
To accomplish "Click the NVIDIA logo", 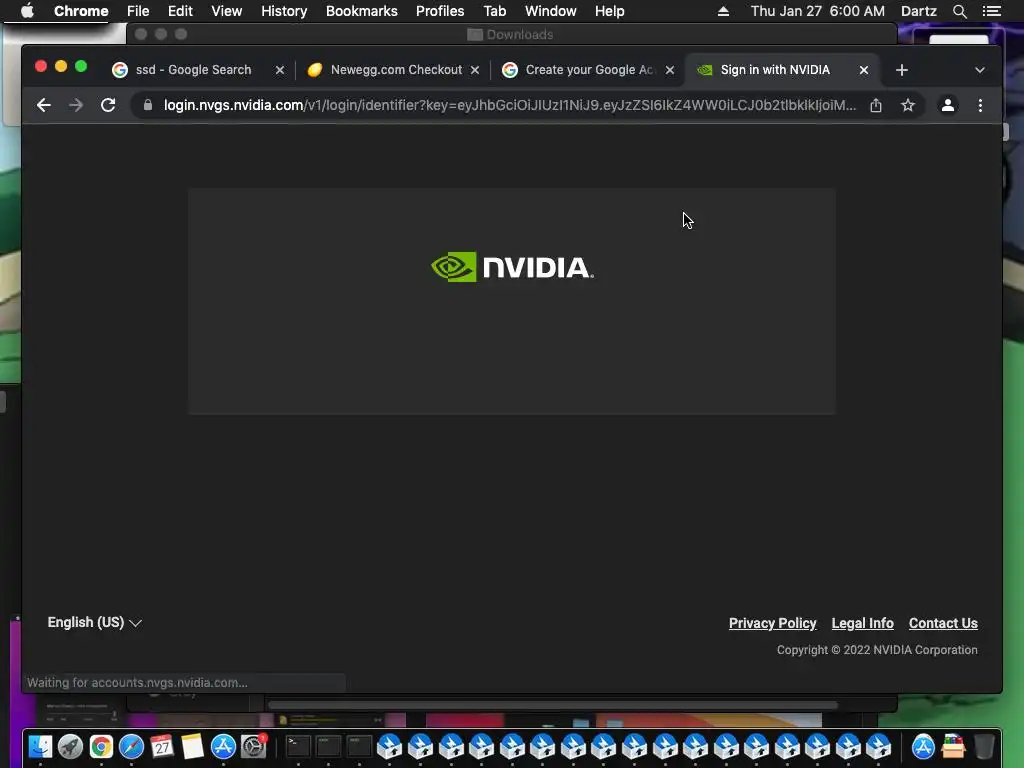I will tap(512, 267).
